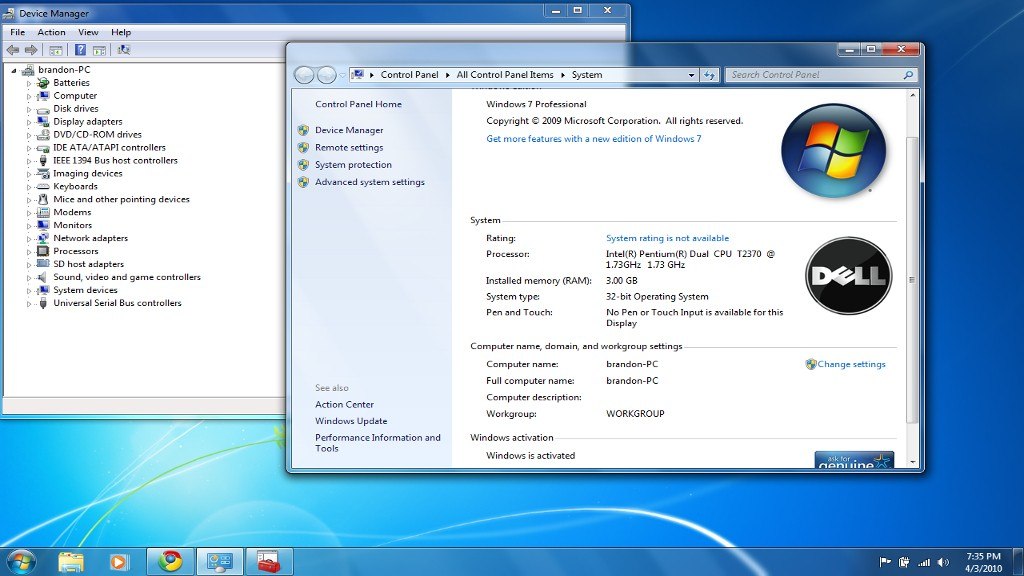Launch Google Chrome from the taskbar

170,561
